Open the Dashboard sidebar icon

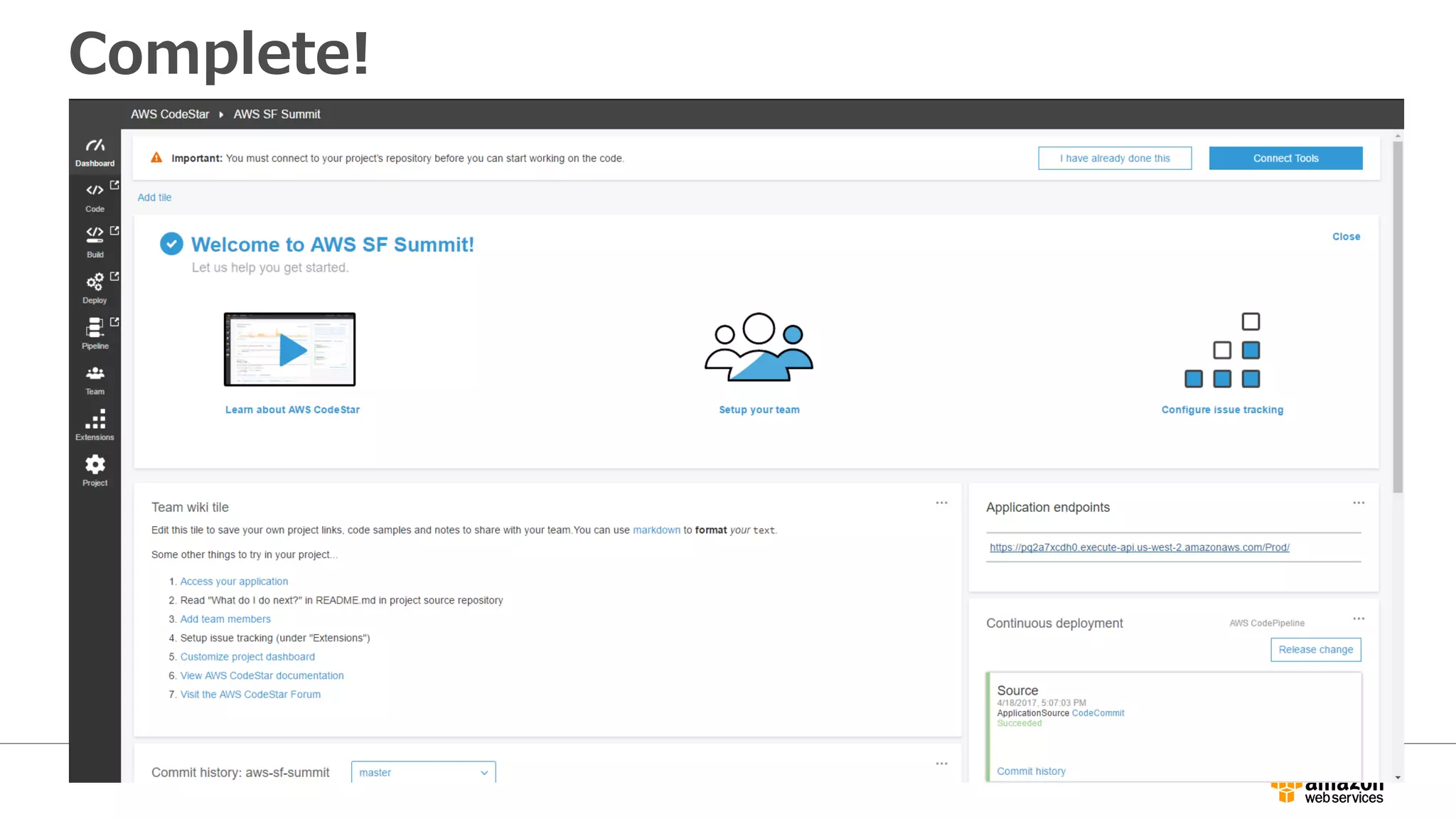coord(95,146)
